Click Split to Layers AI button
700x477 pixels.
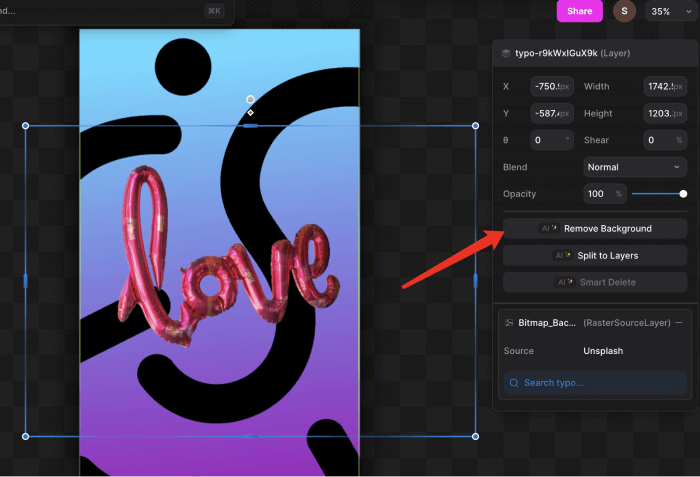[595, 256]
